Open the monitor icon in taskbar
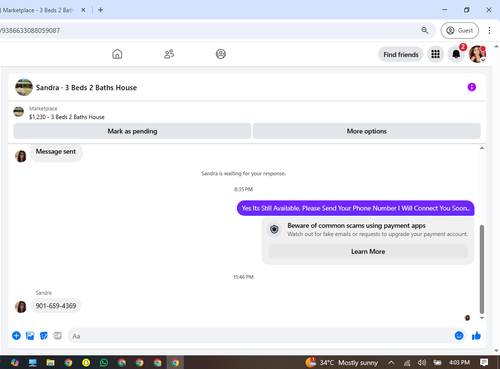This screenshot has height=369, width=500. click(x=33, y=362)
